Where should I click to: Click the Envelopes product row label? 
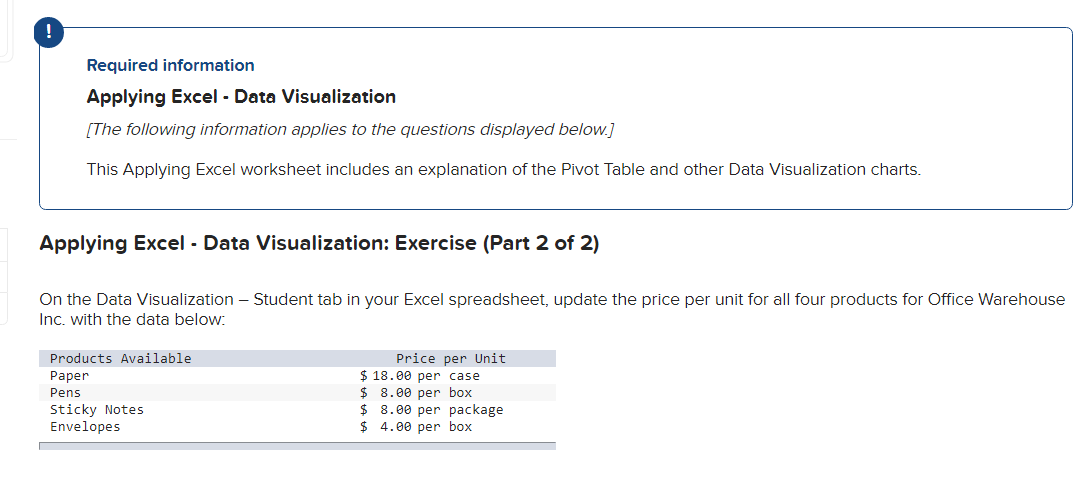point(85,427)
